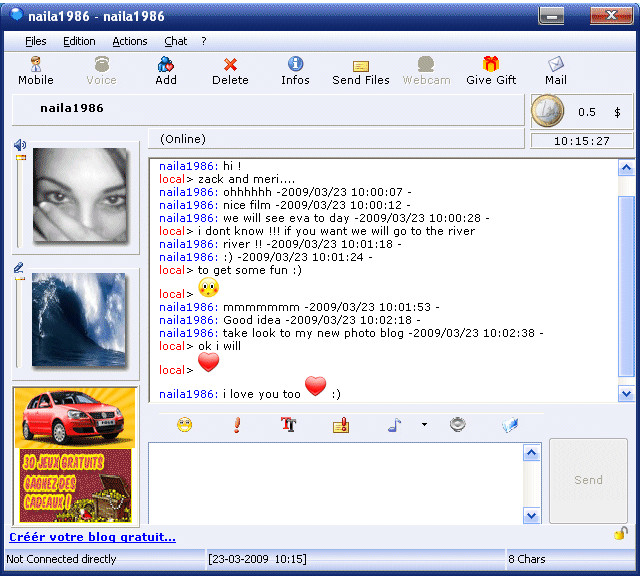
Task: Click the music note sound icon
Action: click(394, 425)
